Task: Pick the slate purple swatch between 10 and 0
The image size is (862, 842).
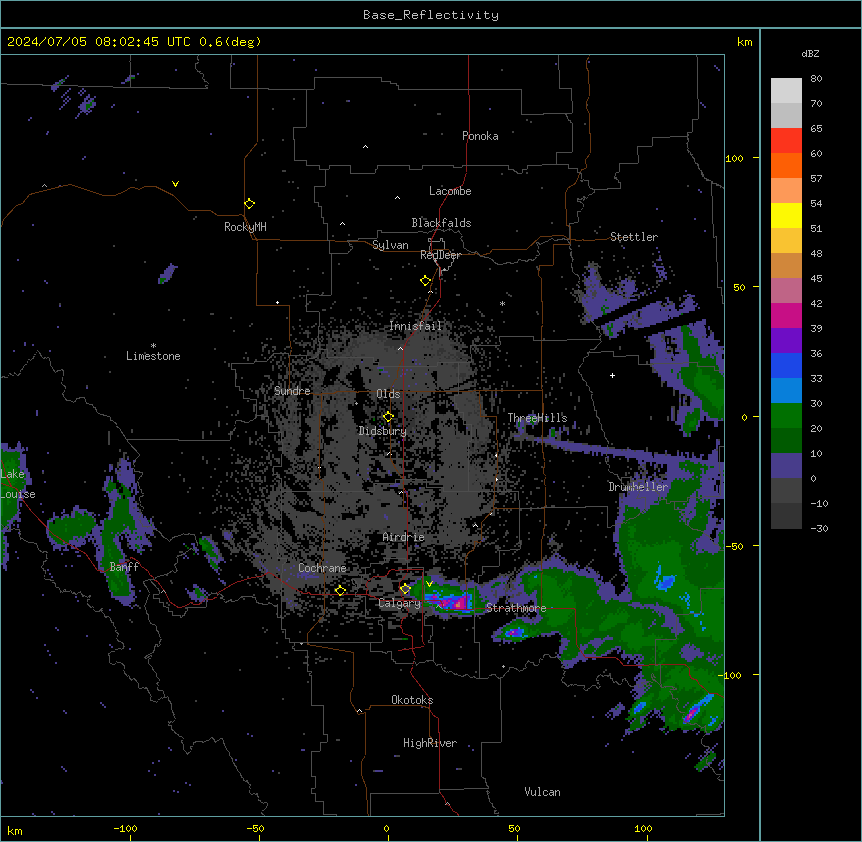Action: pos(786,466)
